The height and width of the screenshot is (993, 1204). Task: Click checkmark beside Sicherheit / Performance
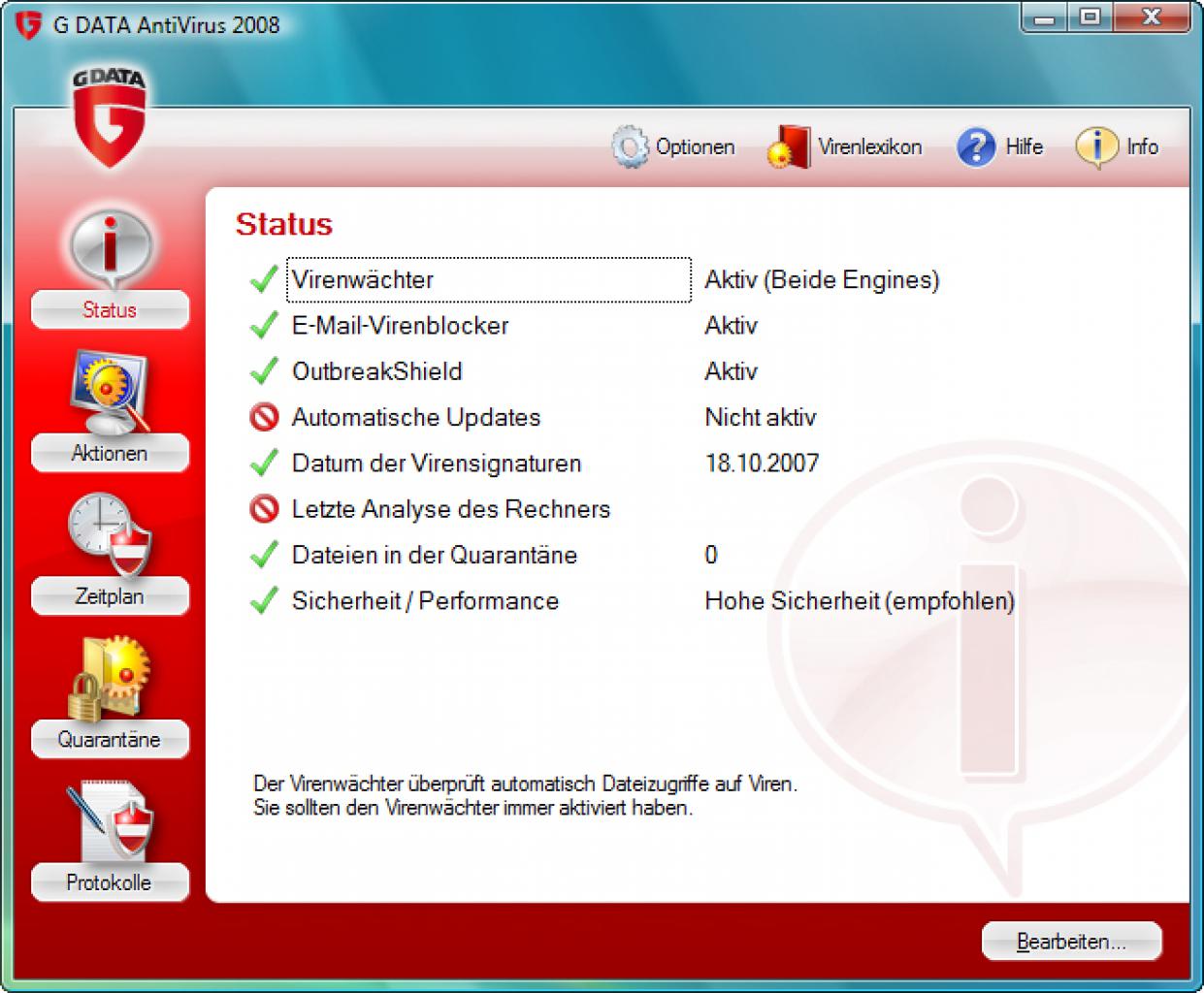[264, 600]
